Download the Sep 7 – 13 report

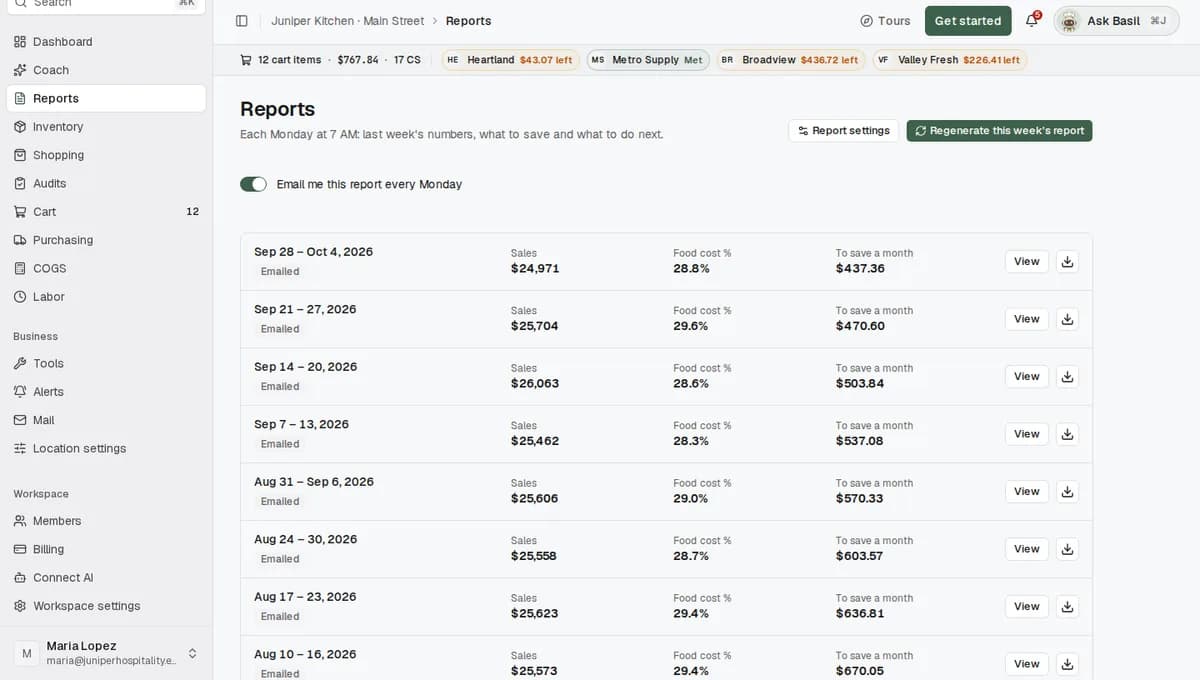1067,434
